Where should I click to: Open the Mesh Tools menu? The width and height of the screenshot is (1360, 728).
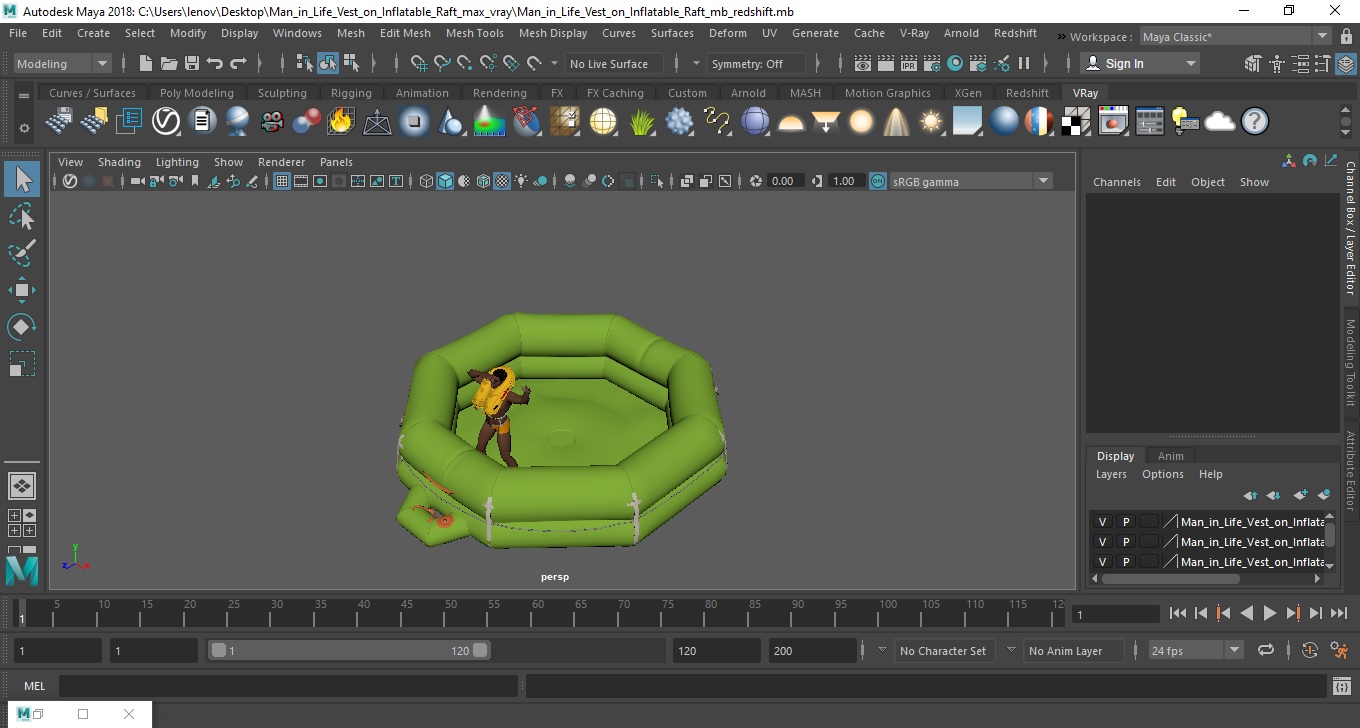point(474,33)
